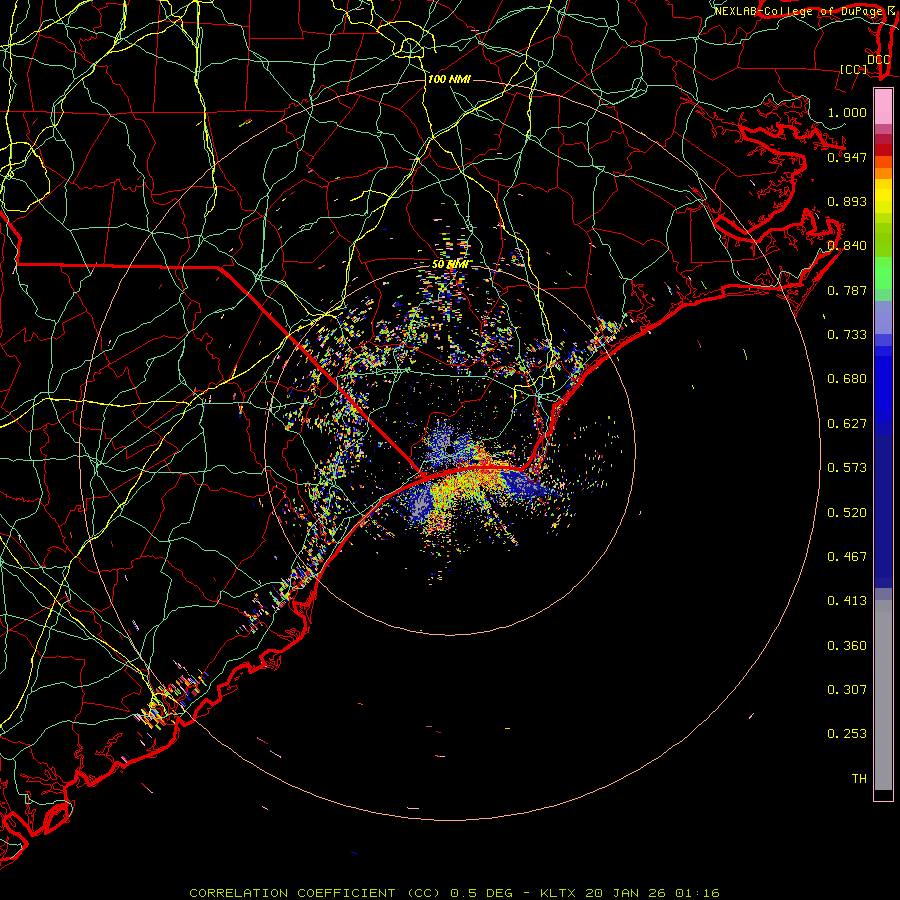Click the 0.413 color scale value
This screenshot has width=900, height=900.
(847, 601)
